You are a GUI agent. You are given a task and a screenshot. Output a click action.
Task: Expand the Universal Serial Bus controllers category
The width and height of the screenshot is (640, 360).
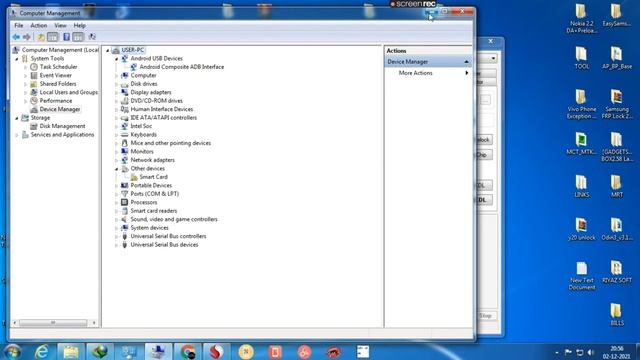(116, 237)
